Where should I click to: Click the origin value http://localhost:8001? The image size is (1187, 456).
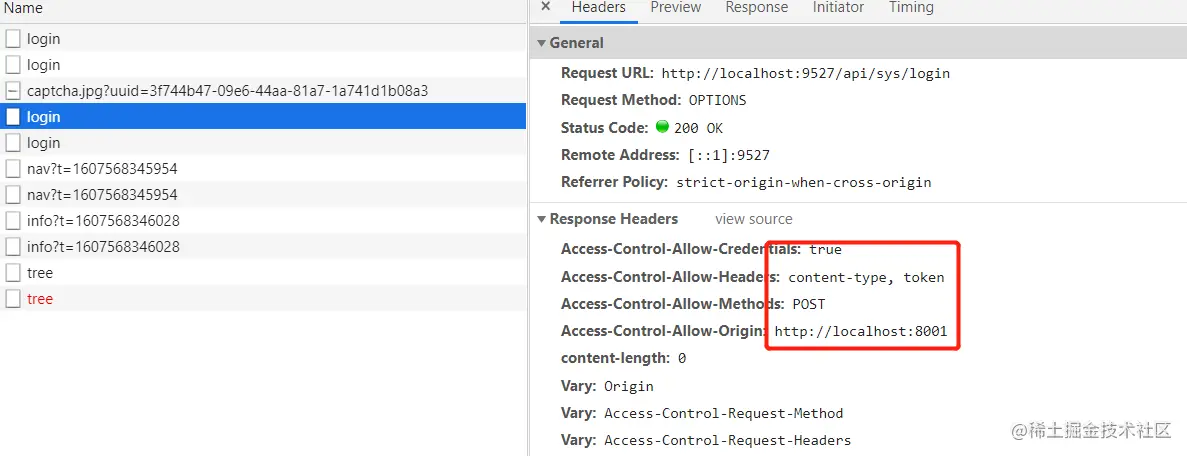pos(861,332)
